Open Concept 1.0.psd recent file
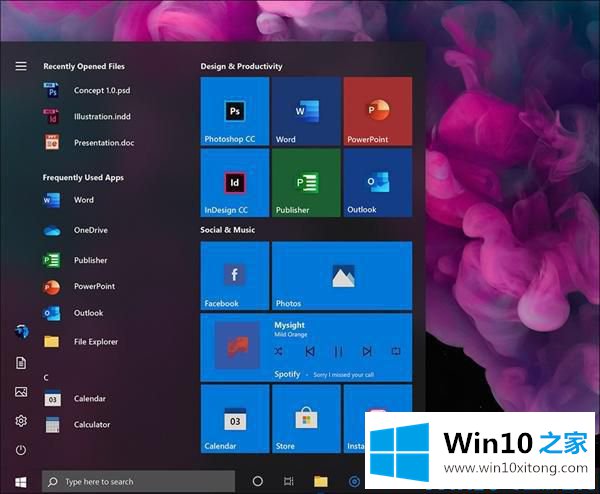Viewport: 600px width, 494px height. 87,91
